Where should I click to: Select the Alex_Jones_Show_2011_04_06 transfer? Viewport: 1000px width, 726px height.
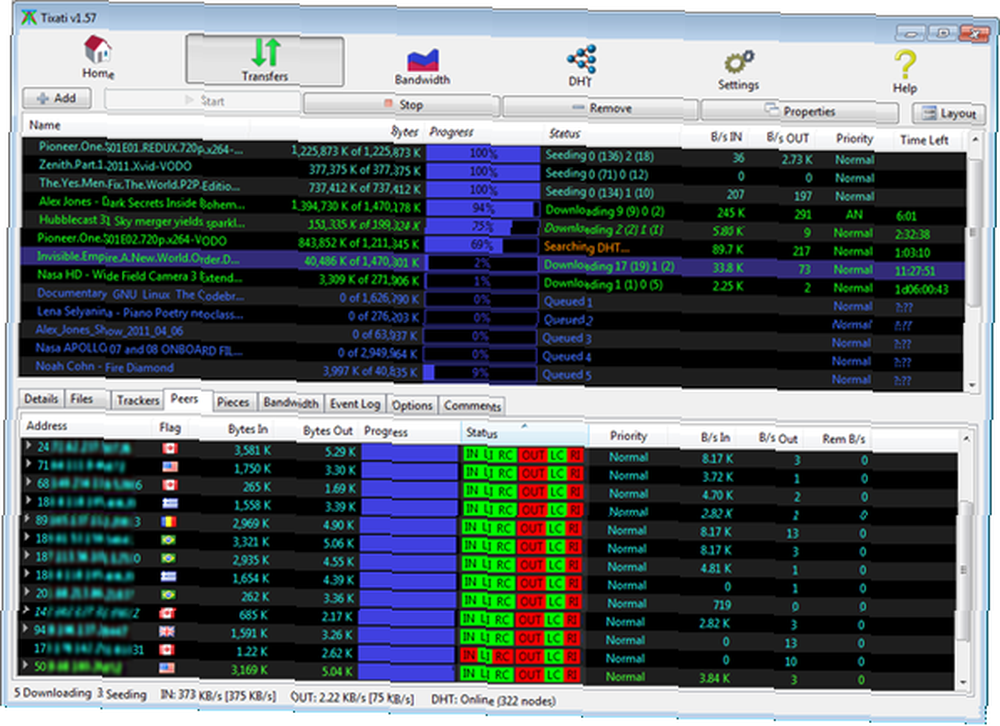pos(491,336)
